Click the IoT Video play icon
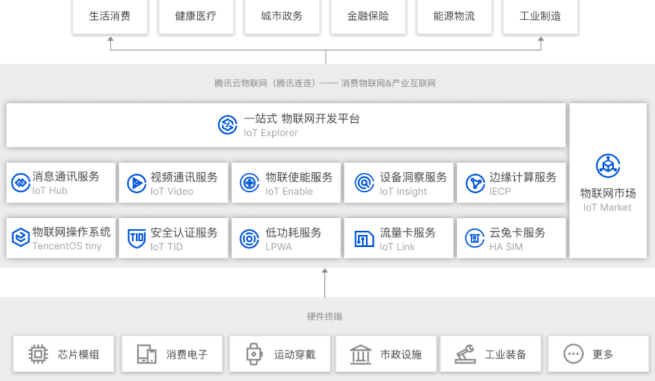 (x=137, y=183)
